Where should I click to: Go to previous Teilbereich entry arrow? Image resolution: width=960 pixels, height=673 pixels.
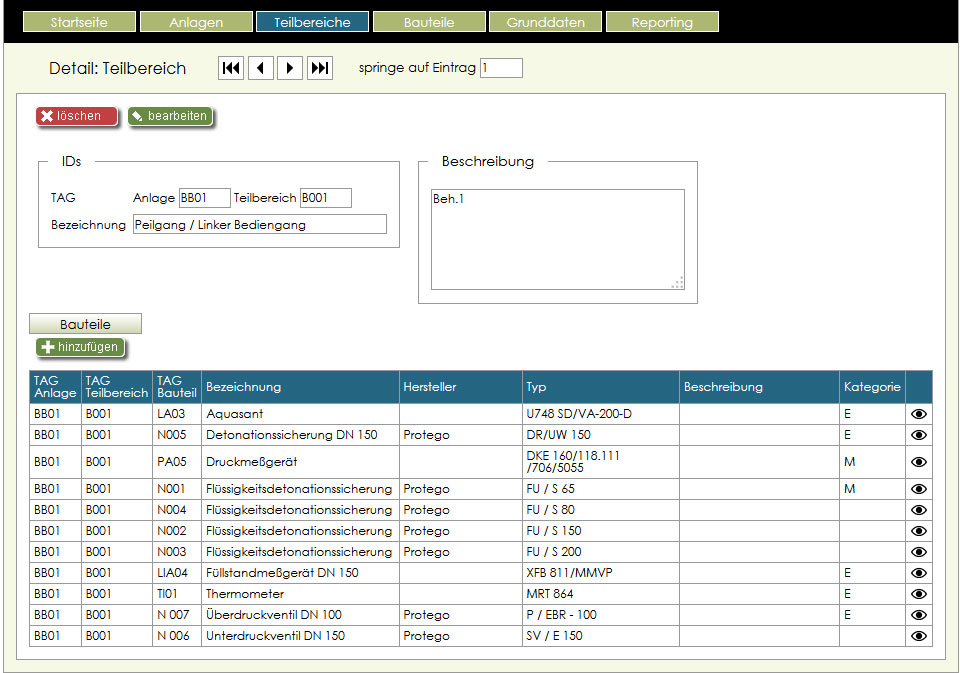tap(261, 68)
